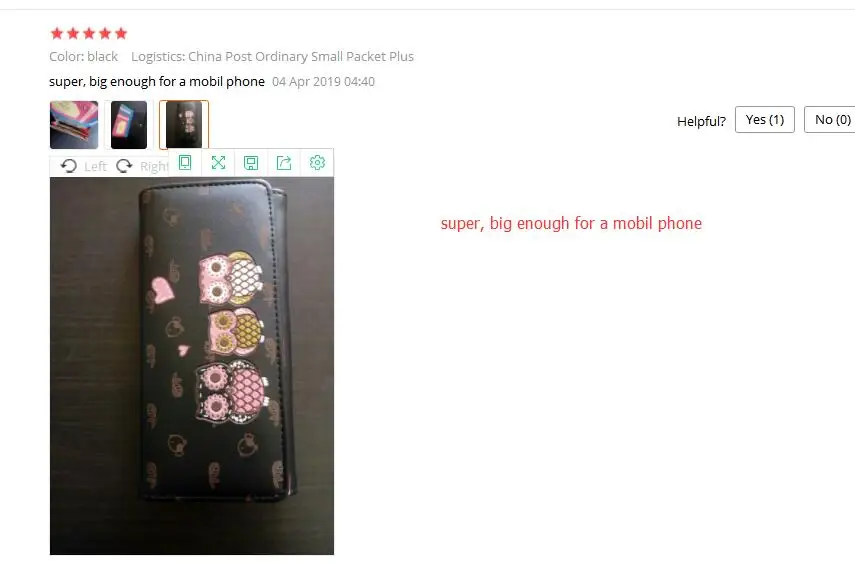Open the green gear settings icon
855x569 pixels.
tap(317, 163)
